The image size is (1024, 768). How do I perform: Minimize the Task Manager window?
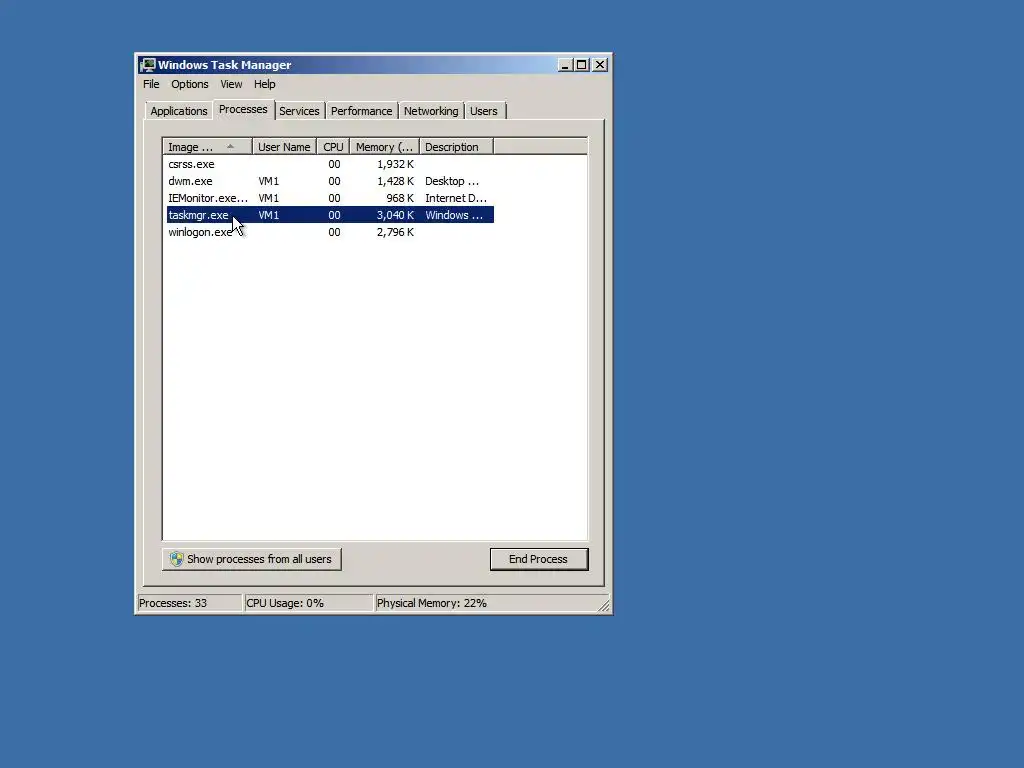pos(565,65)
